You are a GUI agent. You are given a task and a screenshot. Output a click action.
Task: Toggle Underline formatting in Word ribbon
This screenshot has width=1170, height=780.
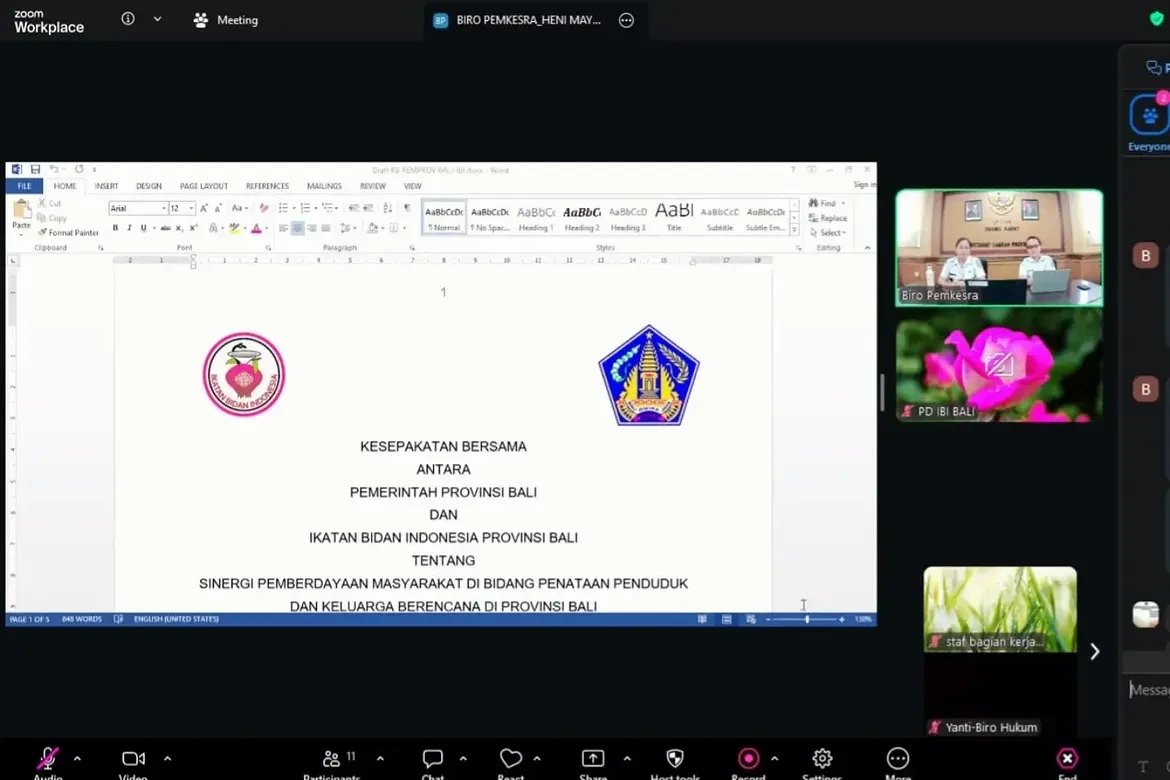coord(143,228)
